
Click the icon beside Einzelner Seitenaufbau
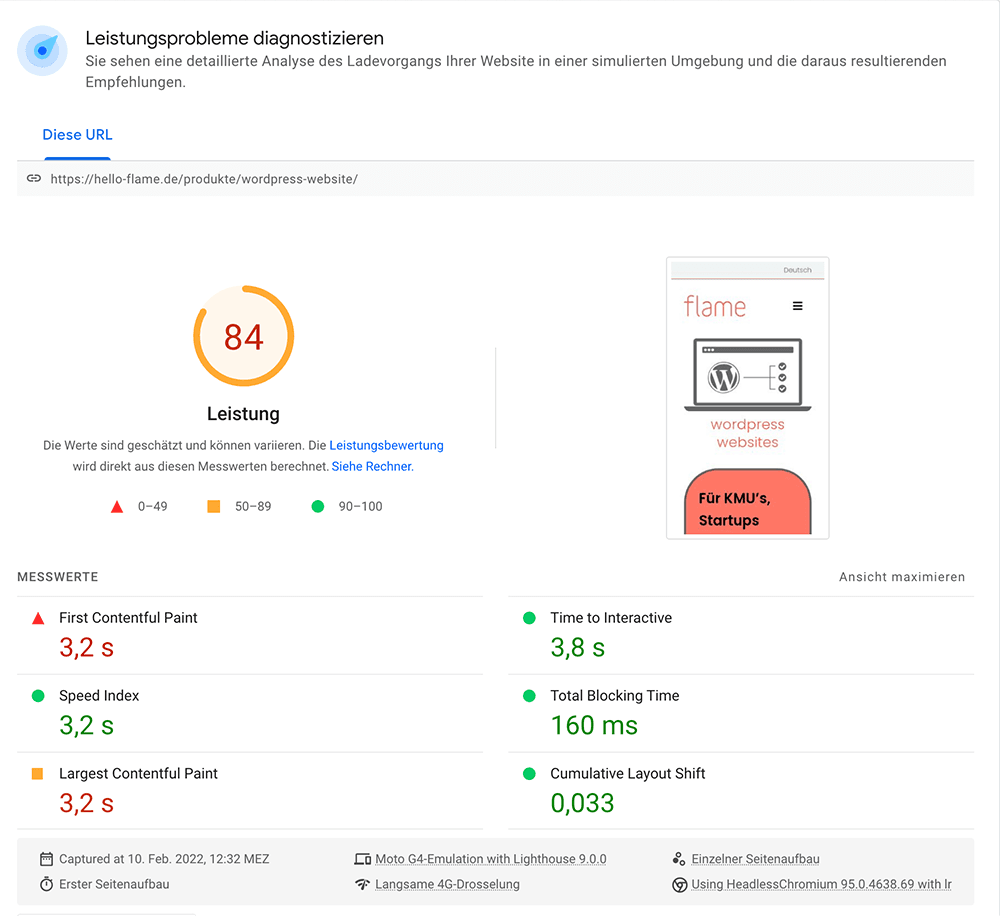pos(679,859)
